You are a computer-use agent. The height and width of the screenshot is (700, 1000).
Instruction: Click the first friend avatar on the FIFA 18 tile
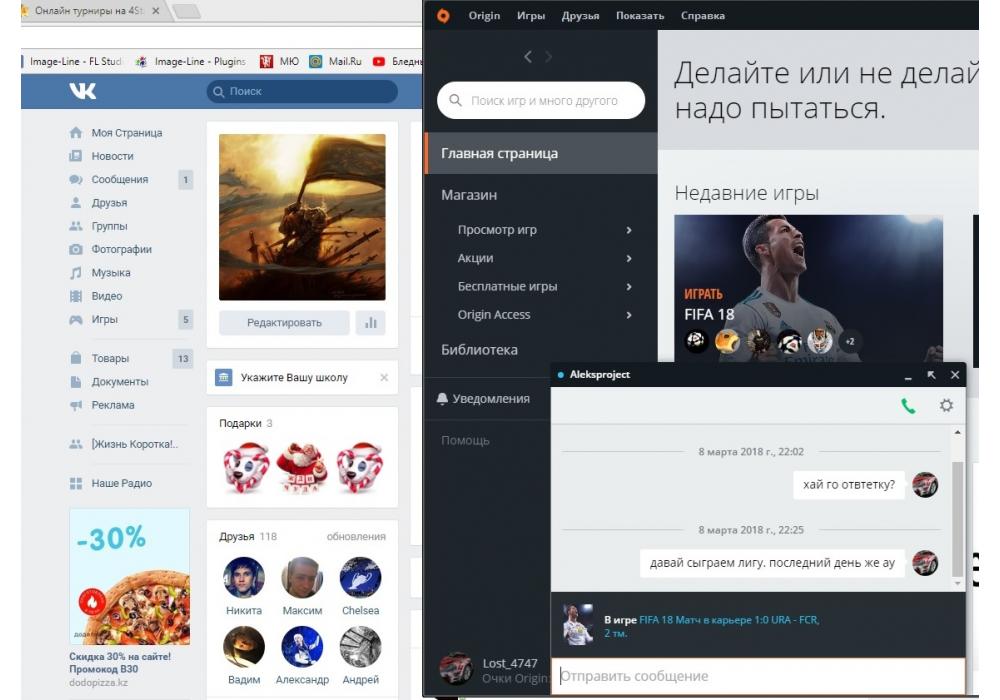pyautogui.click(x=696, y=342)
